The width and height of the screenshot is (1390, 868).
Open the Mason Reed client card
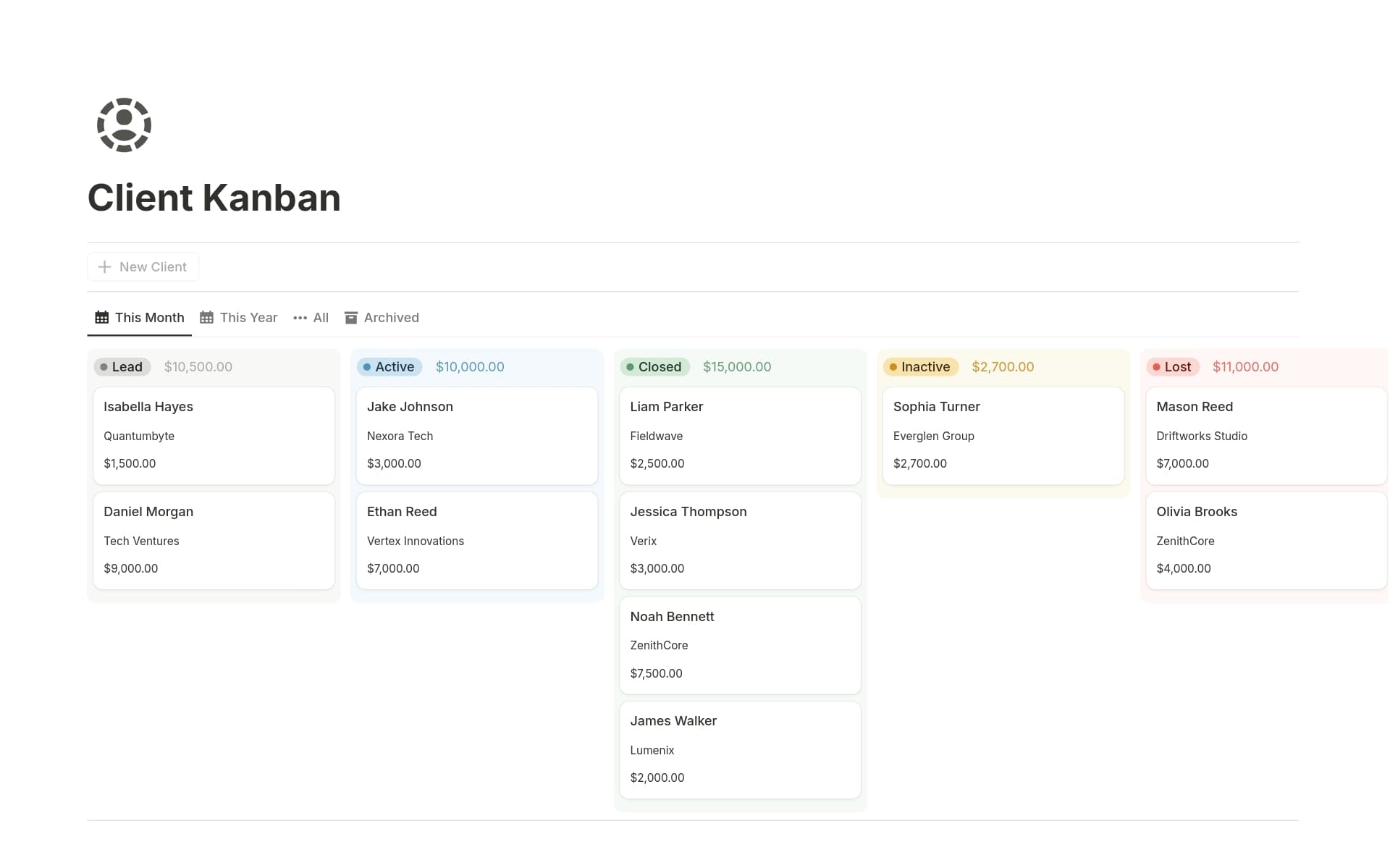pyautogui.click(x=1265, y=435)
